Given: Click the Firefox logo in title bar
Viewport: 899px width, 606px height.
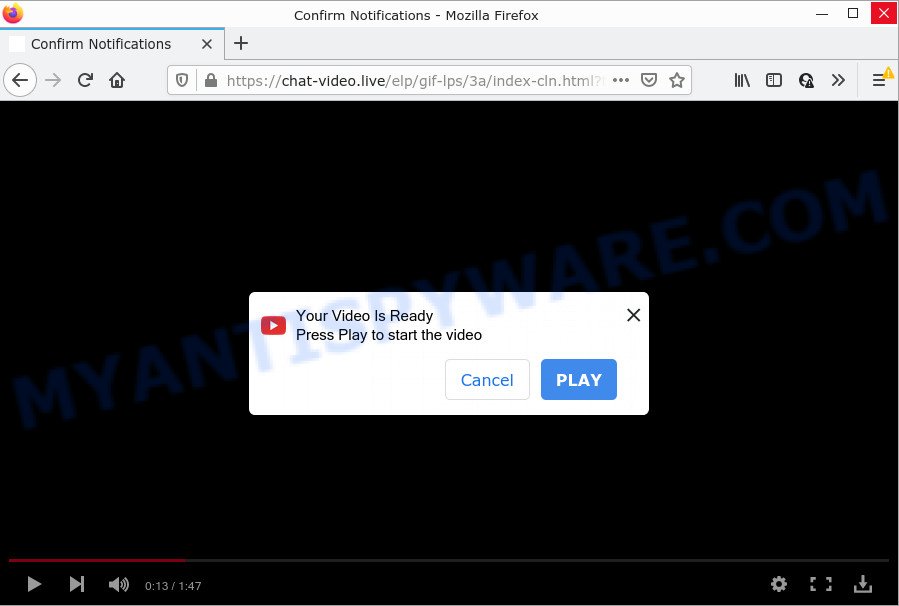Looking at the screenshot, I should point(13,13).
